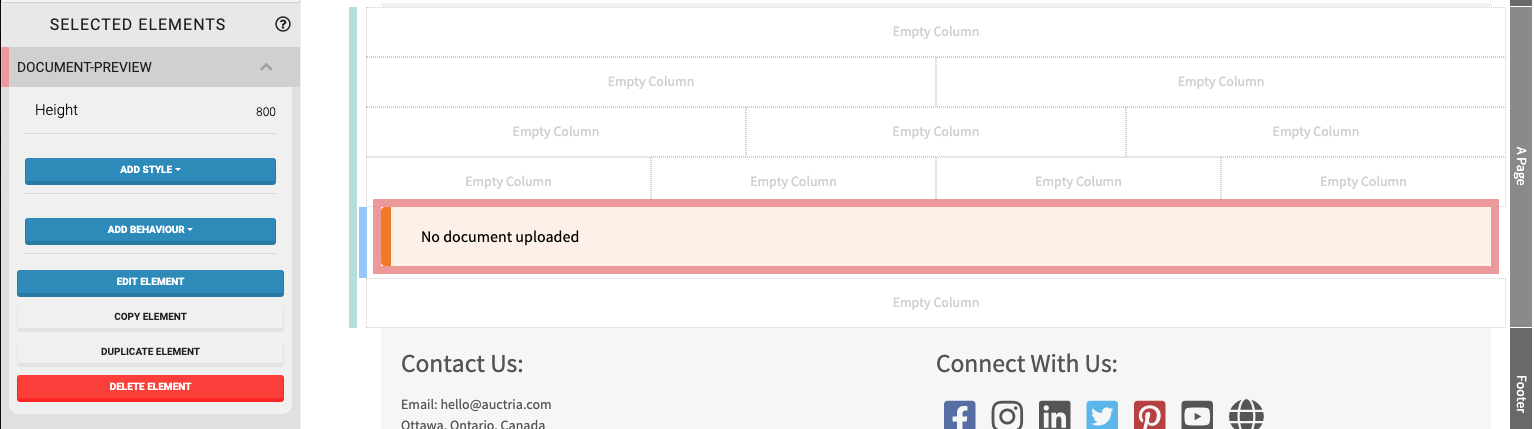Click the Copy Element button
Image resolution: width=1534 pixels, height=429 pixels.
click(150, 317)
